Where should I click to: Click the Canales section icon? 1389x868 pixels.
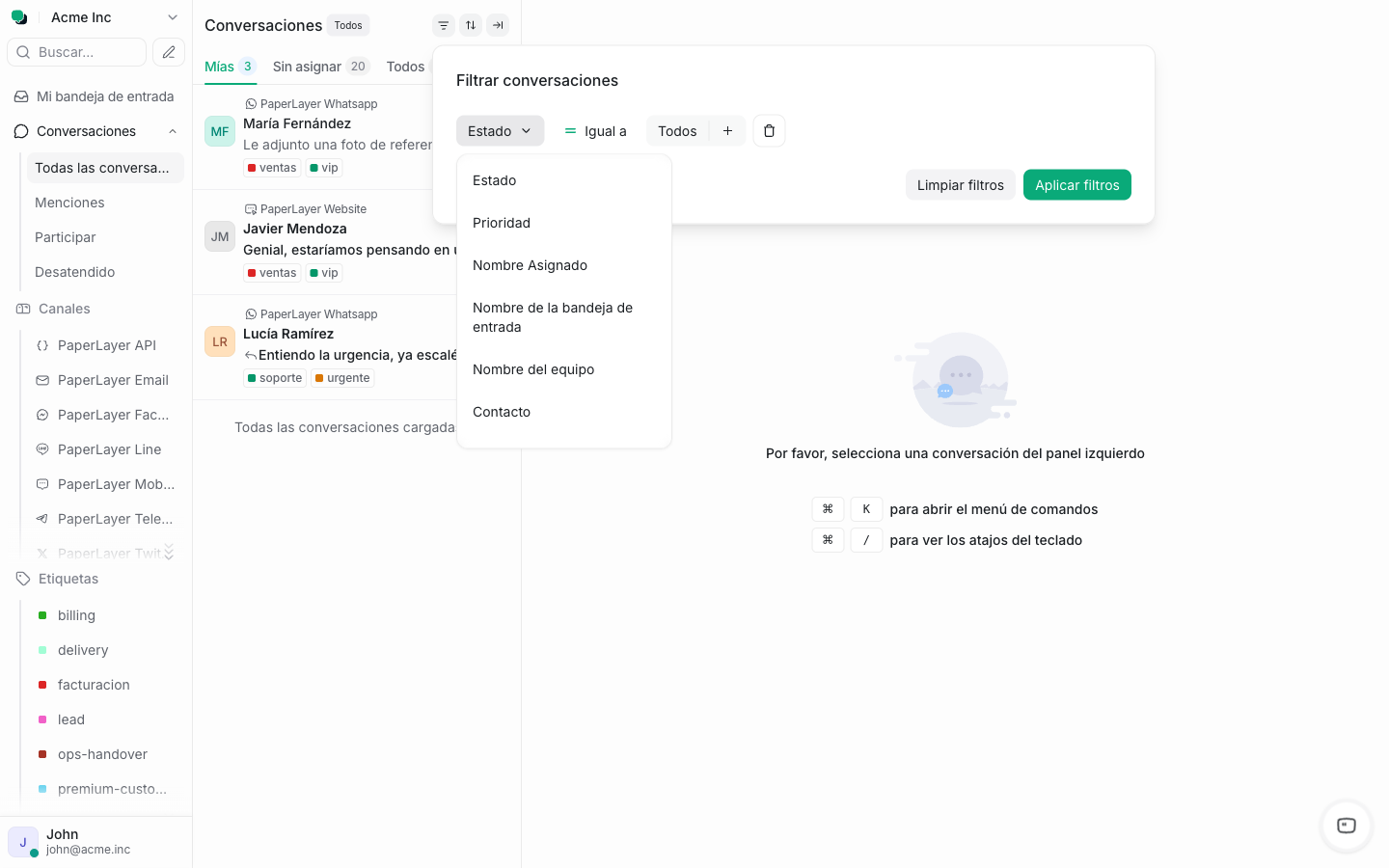23,309
